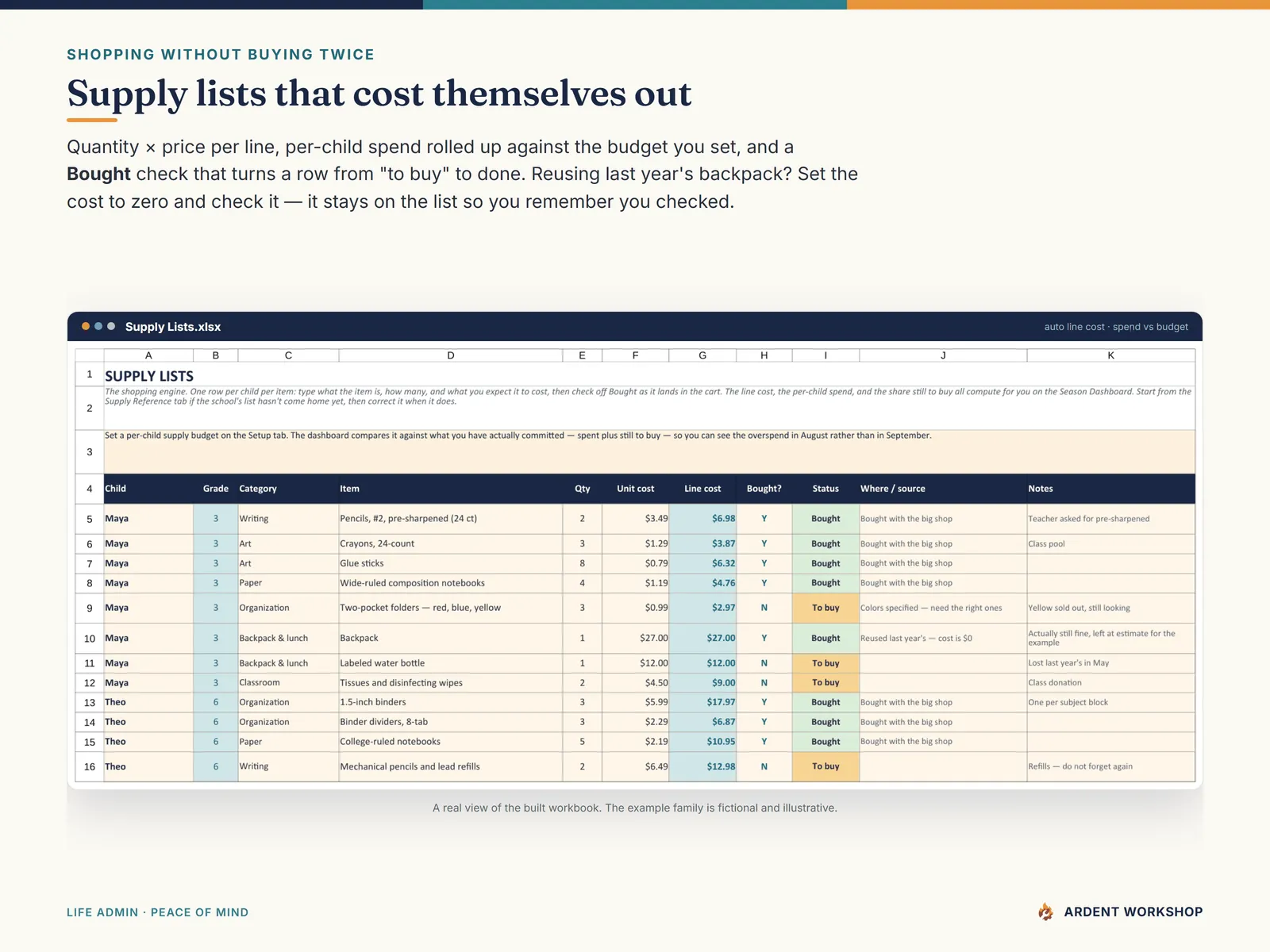Select the Wide-ruled composition notebooks cell
The image size is (1270, 952).
coord(451,583)
